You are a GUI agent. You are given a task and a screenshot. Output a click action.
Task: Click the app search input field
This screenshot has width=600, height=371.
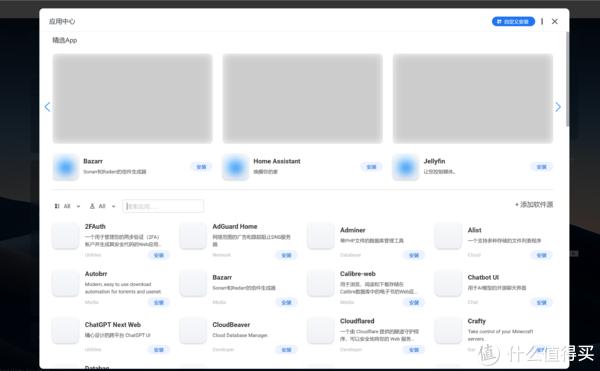(x=163, y=206)
